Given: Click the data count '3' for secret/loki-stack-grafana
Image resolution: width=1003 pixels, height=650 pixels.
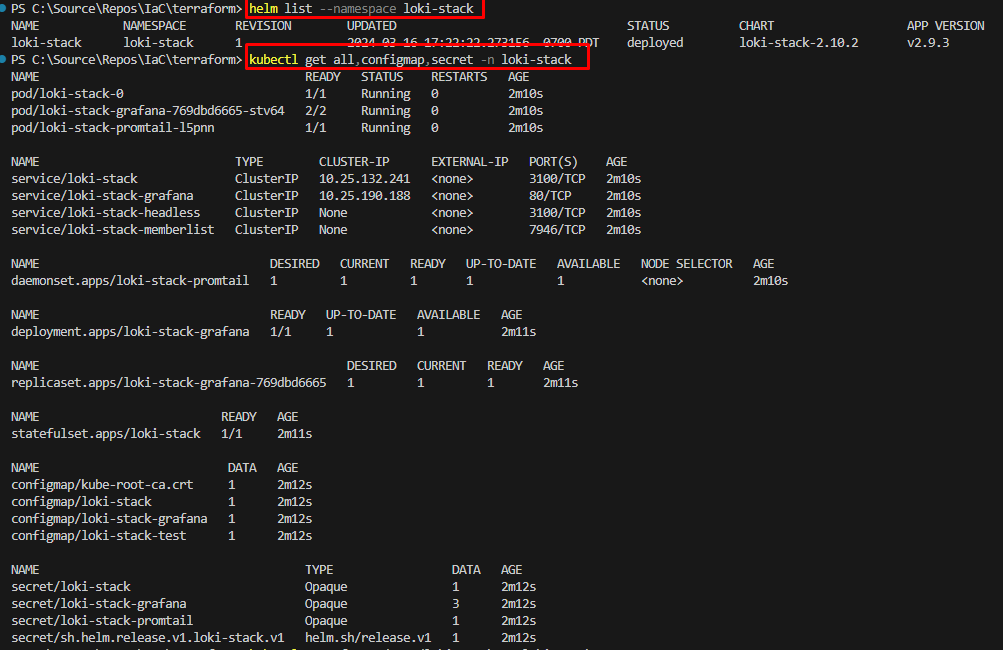Looking at the screenshot, I should click(455, 603).
